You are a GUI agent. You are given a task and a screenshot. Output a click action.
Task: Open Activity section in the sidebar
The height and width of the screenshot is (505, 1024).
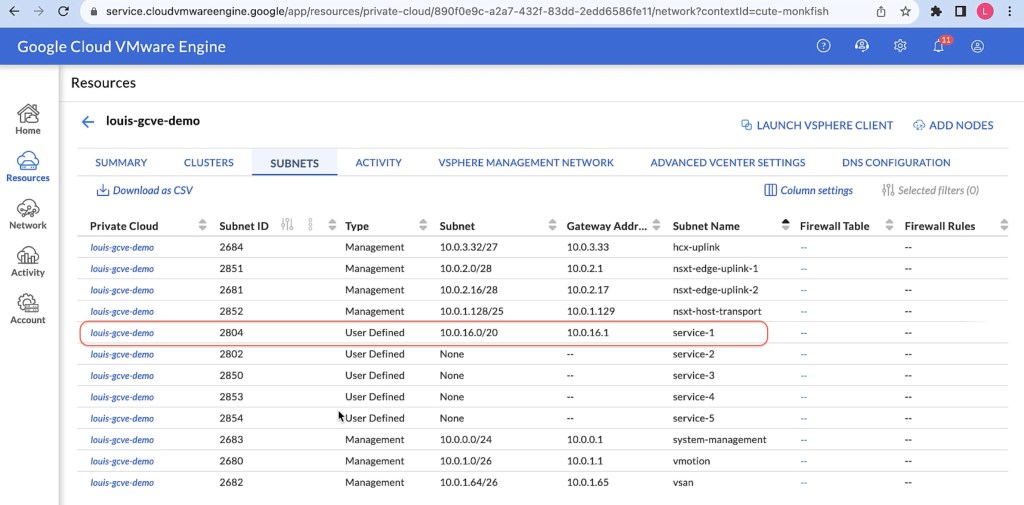click(28, 261)
